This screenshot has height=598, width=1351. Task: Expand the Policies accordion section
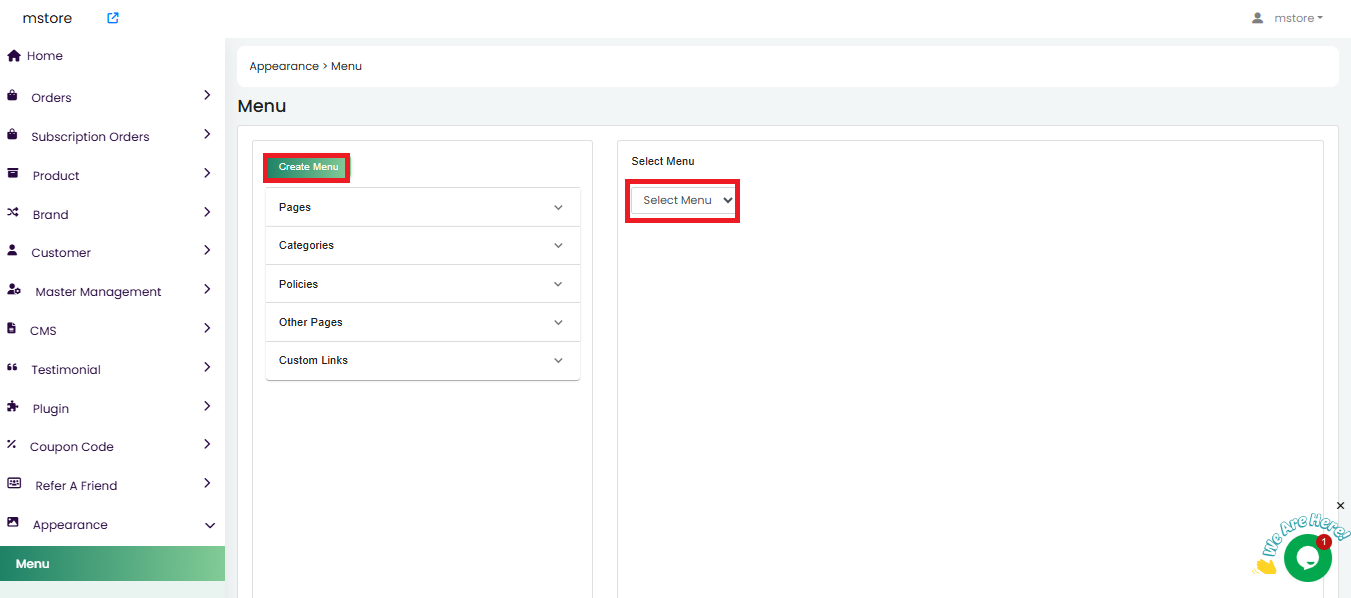click(x=422, y=284)
